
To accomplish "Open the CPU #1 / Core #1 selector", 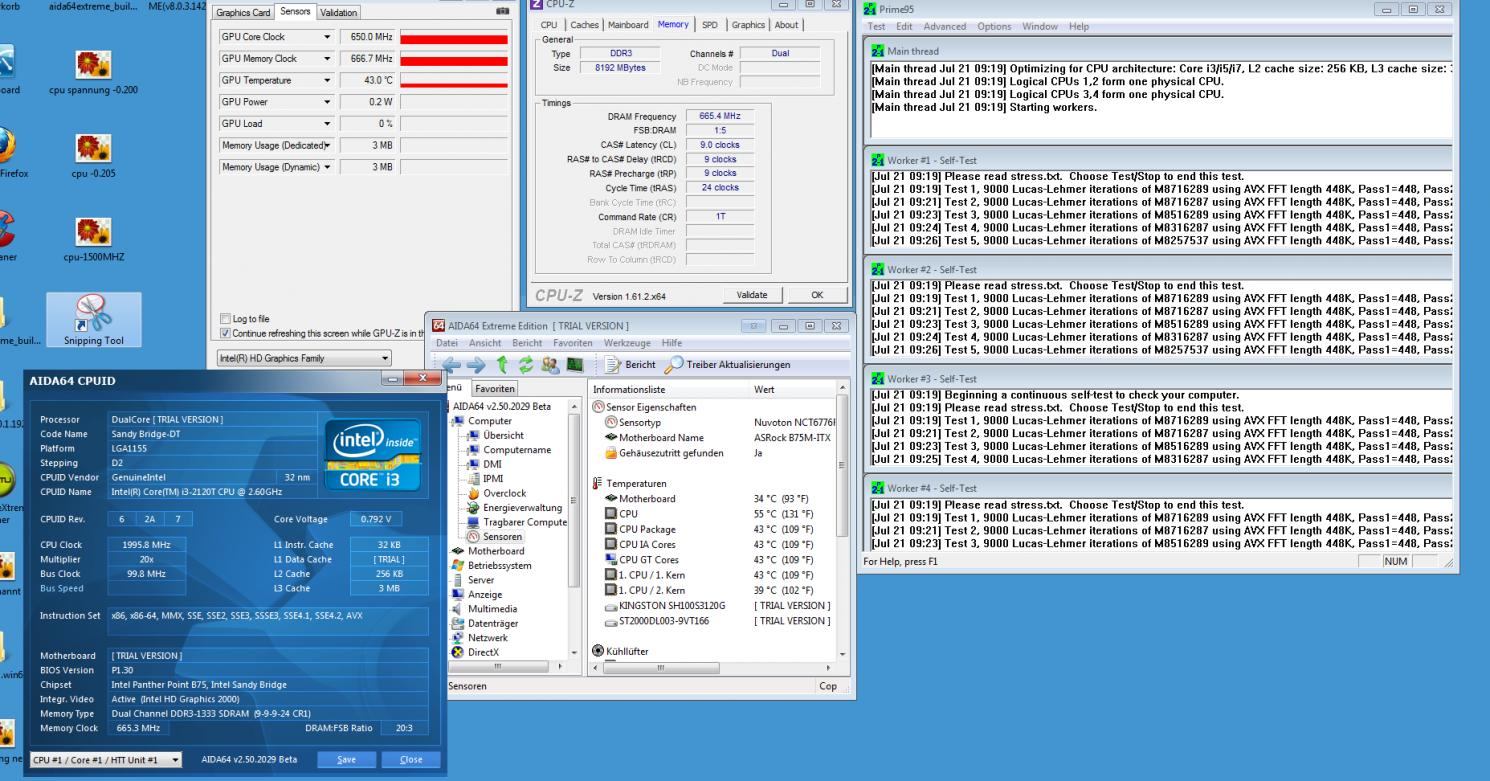I will (106, 759).
